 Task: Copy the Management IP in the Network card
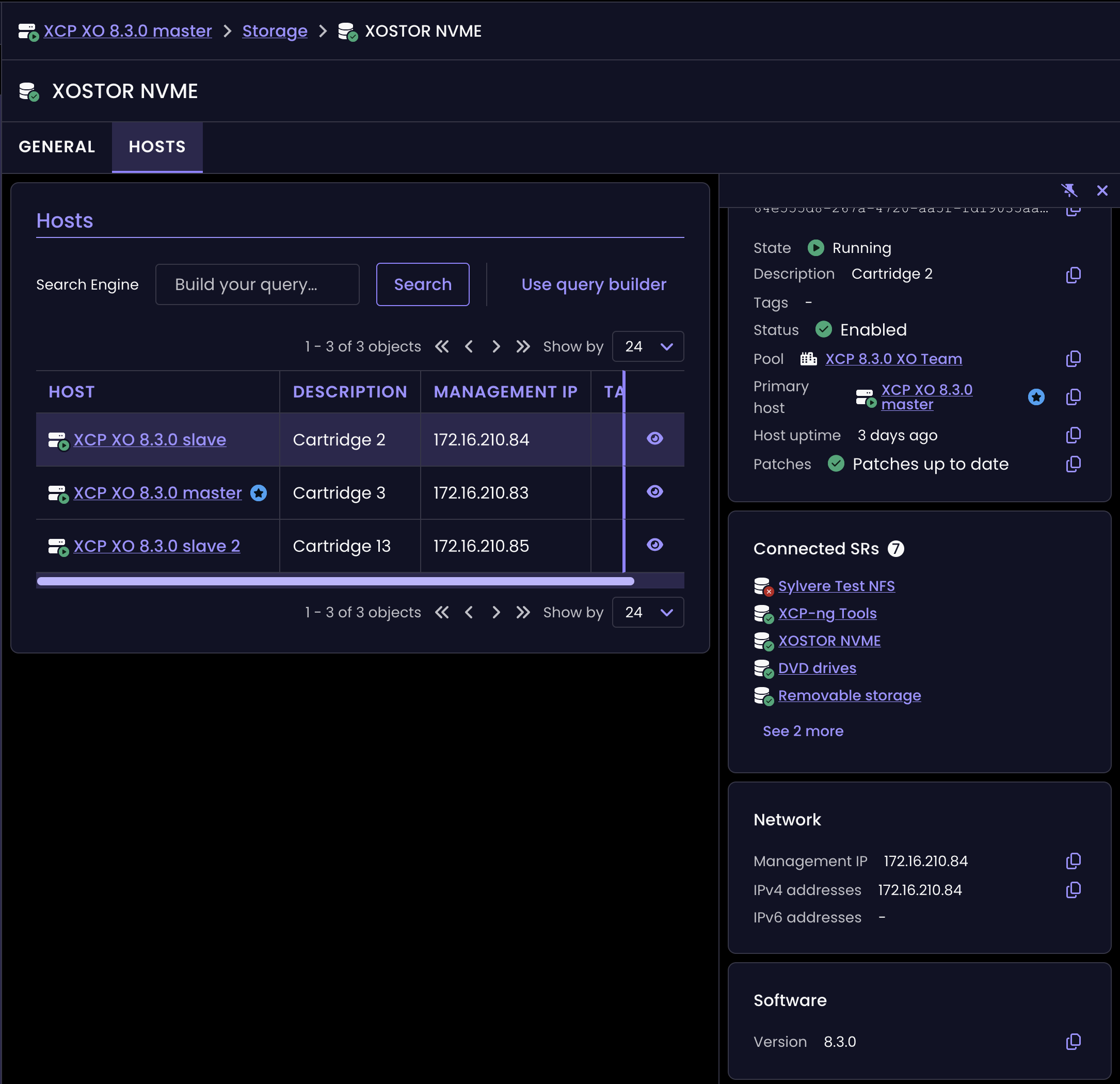(1073, 860)
